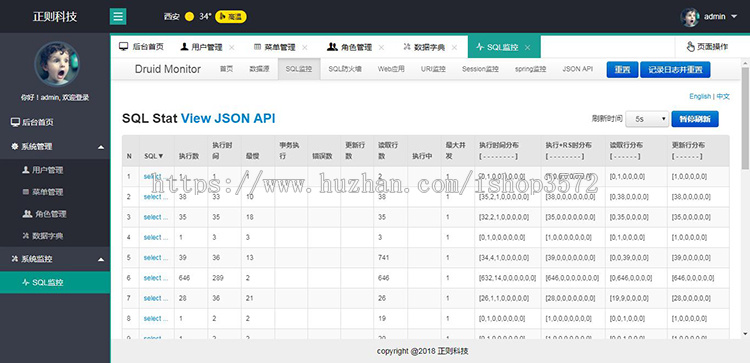Click the Druid Monitor brand title
The width and height of the screenshot is (750, 363).
pos(168,69)
